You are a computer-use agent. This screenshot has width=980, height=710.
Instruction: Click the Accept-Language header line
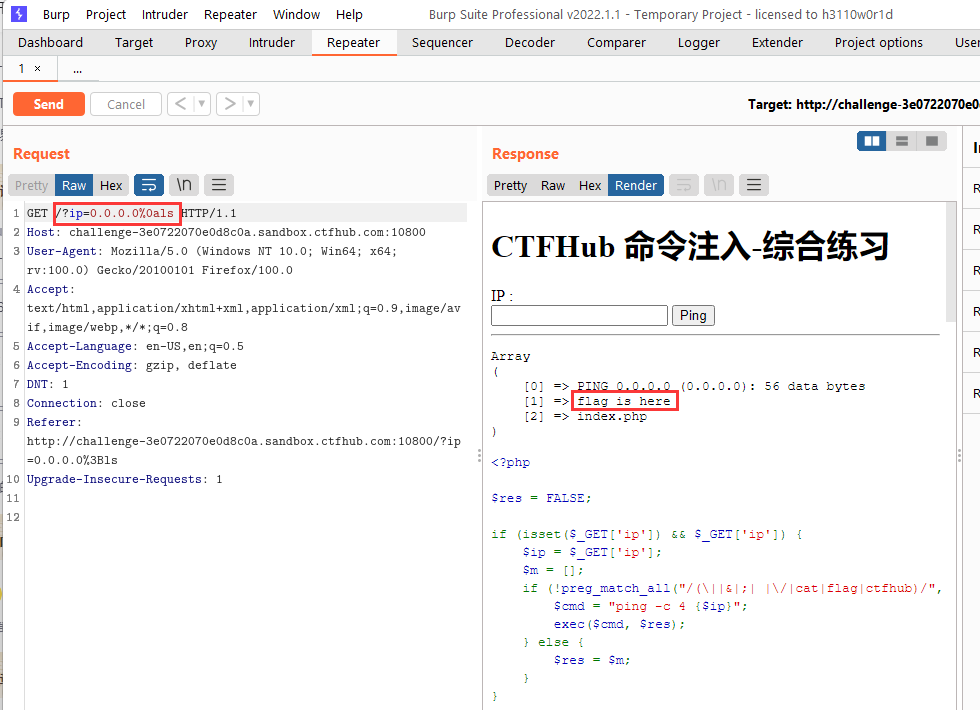tap(135, 346)
